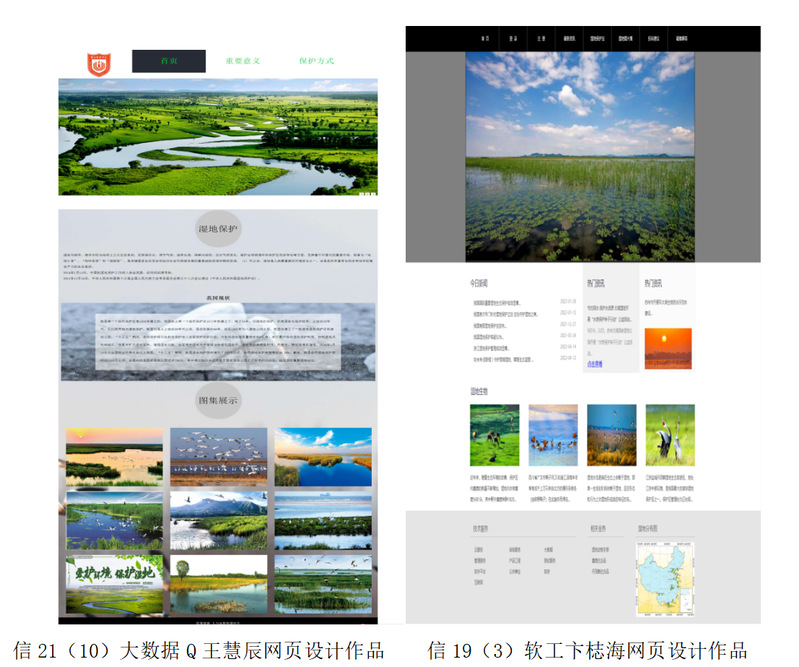Viewport: 799px width, 667px height.
Task: Click the large blue sky wetland hero image
Action: (580, 157)
